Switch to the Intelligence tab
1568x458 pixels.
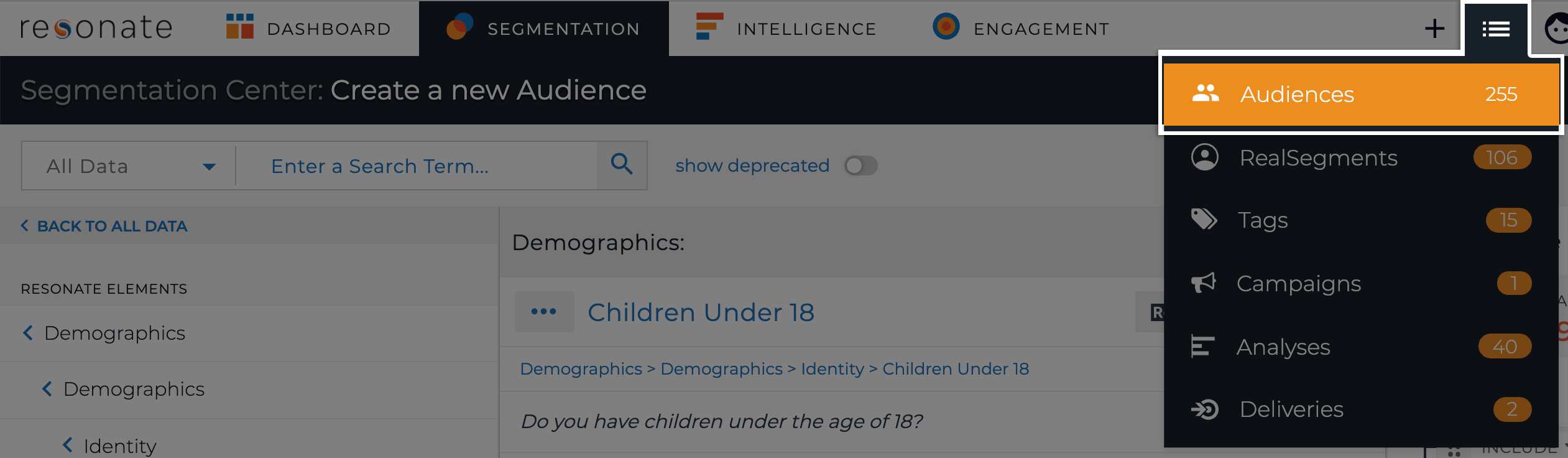pyautogui.click(x=786, y=29)
